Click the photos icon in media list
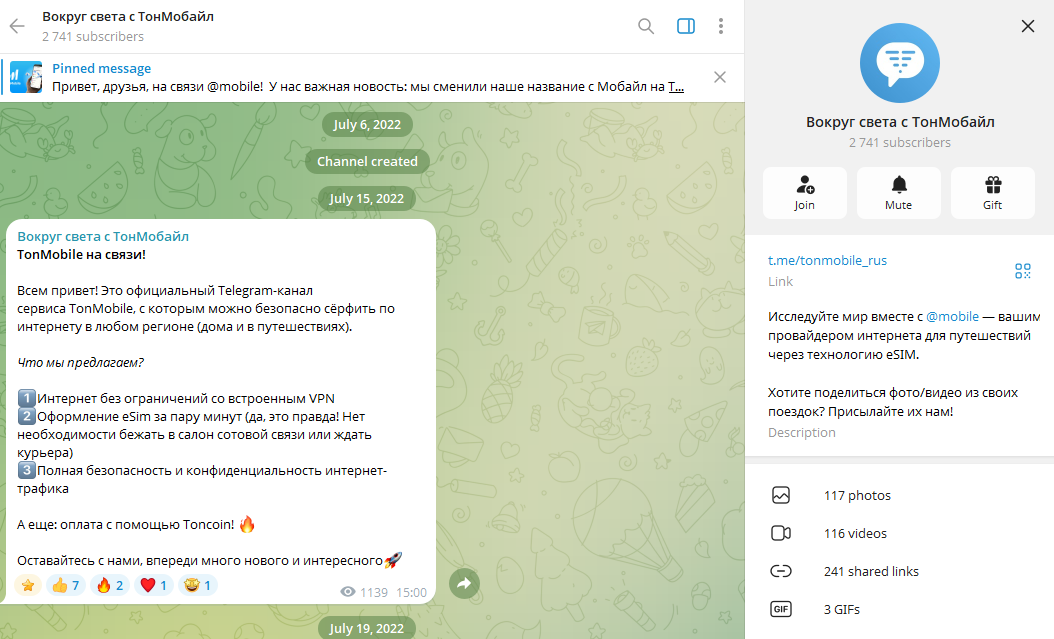This screenshot has width=1054, height=639. coord(780,495)
